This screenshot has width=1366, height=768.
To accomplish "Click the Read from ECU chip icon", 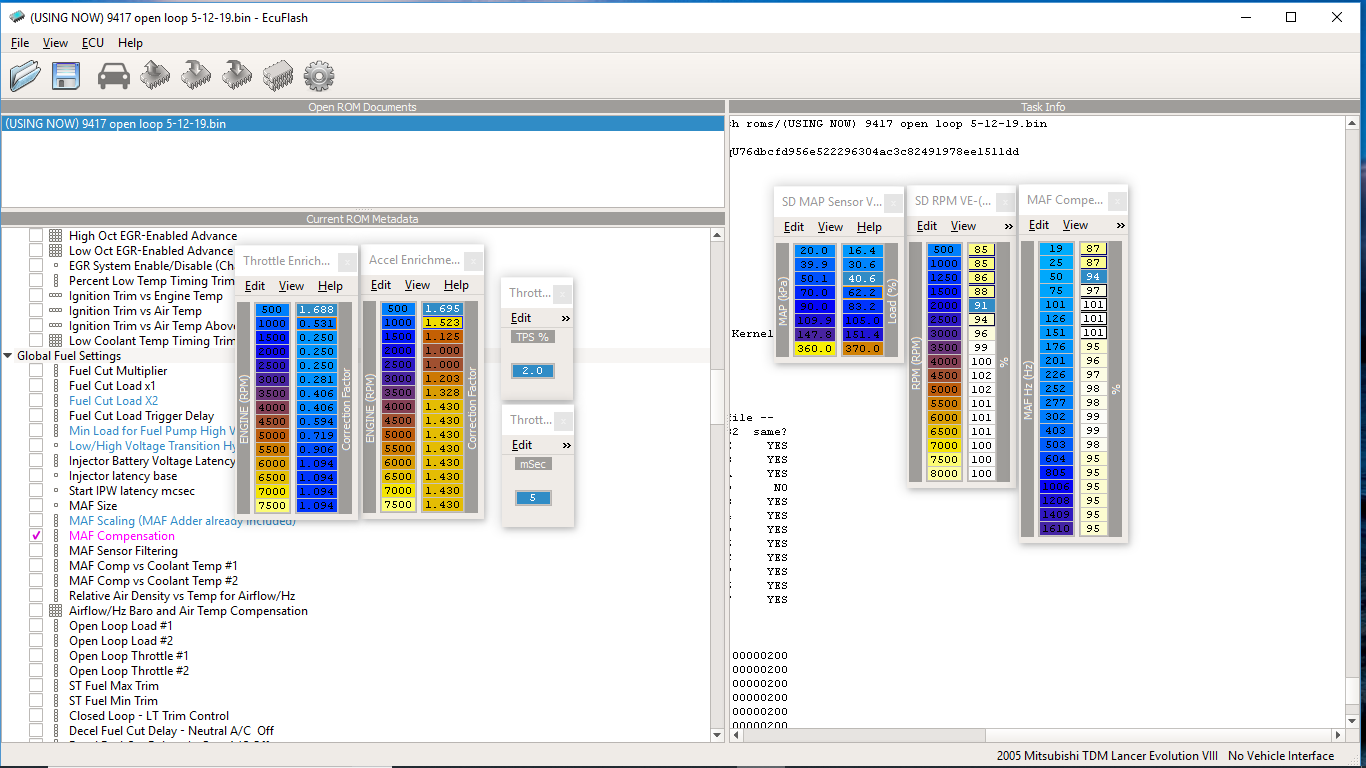I will [x=155, y=75].
